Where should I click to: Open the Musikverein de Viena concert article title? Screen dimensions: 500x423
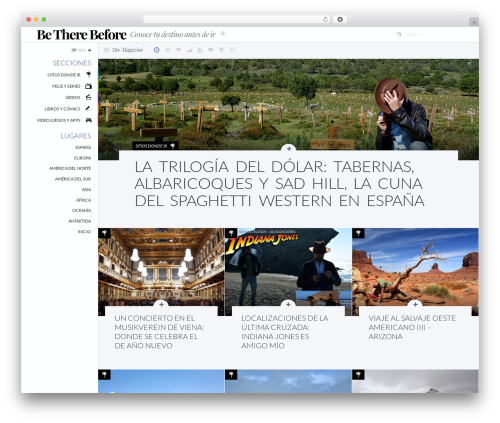(x=159, y=332)
